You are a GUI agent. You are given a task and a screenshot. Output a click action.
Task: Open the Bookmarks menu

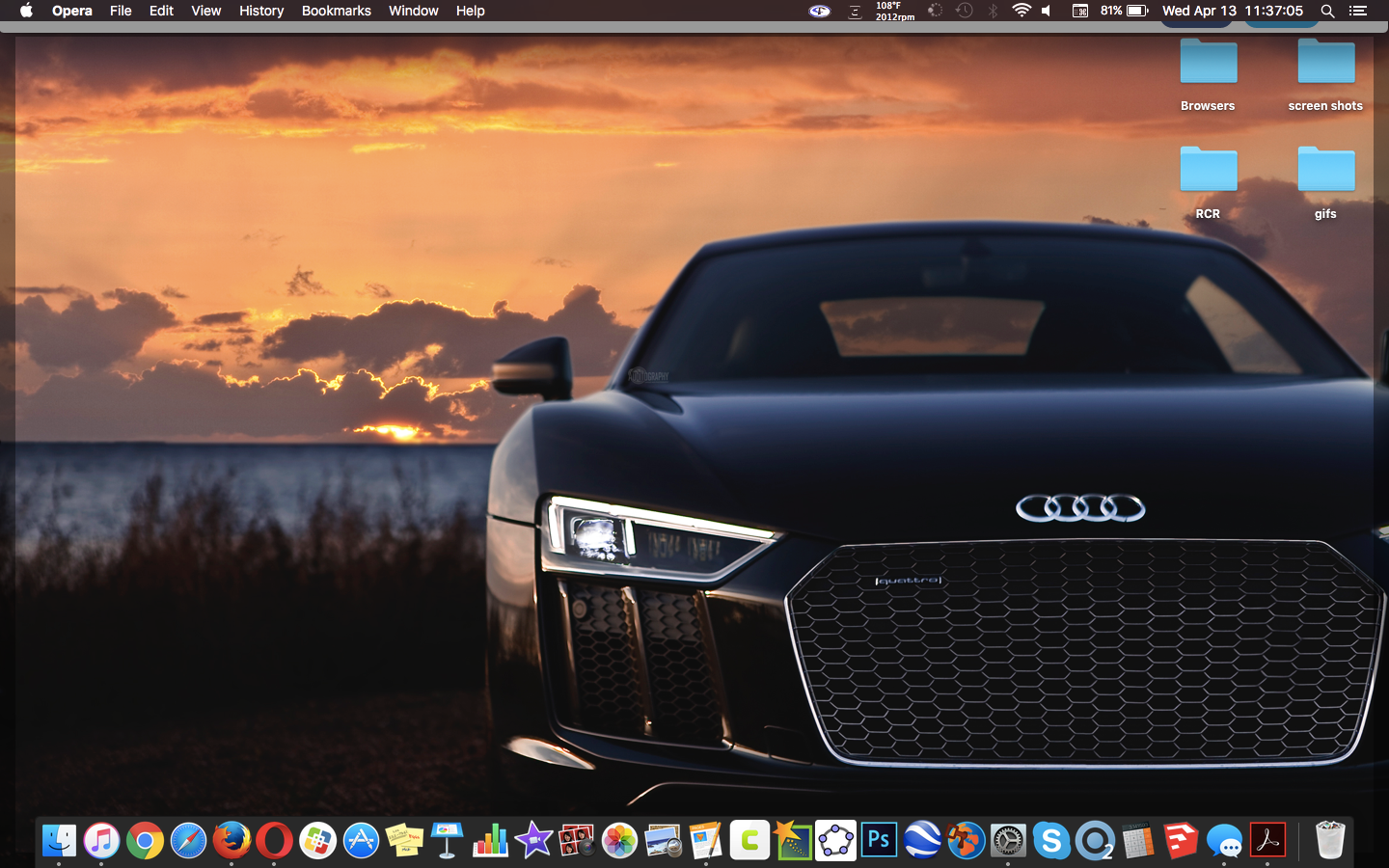click(337, 11)
